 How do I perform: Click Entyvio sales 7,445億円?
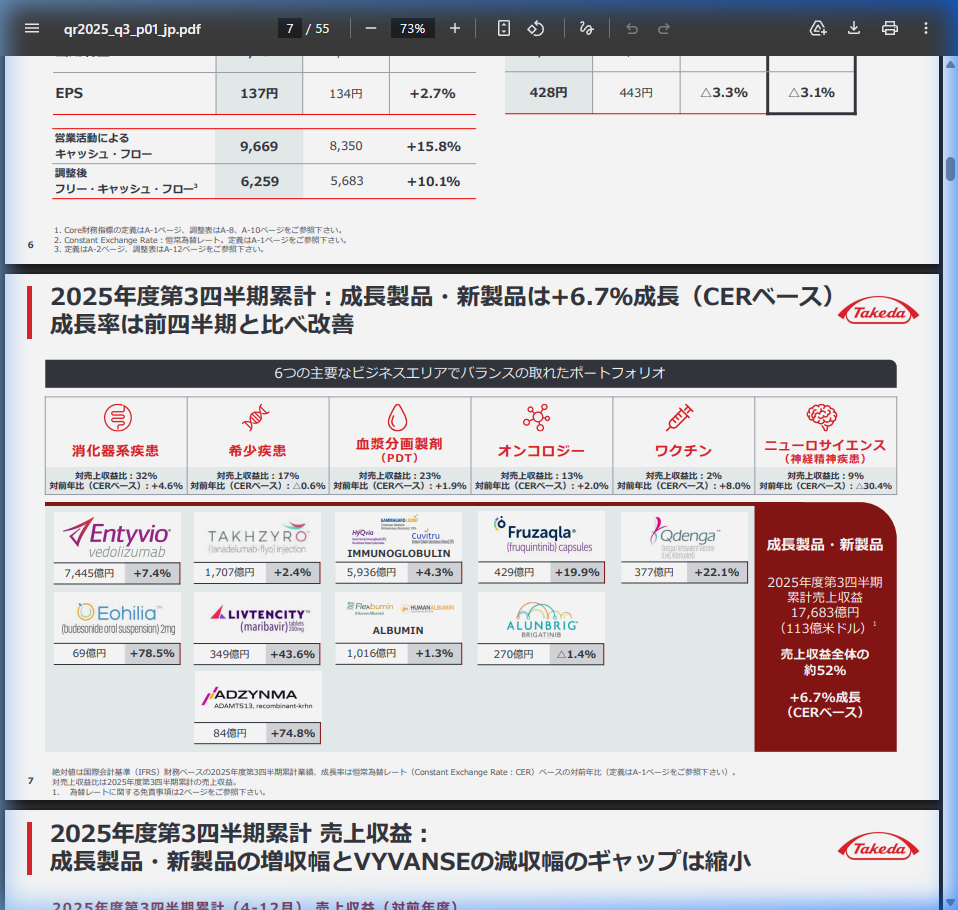point(90,573)
